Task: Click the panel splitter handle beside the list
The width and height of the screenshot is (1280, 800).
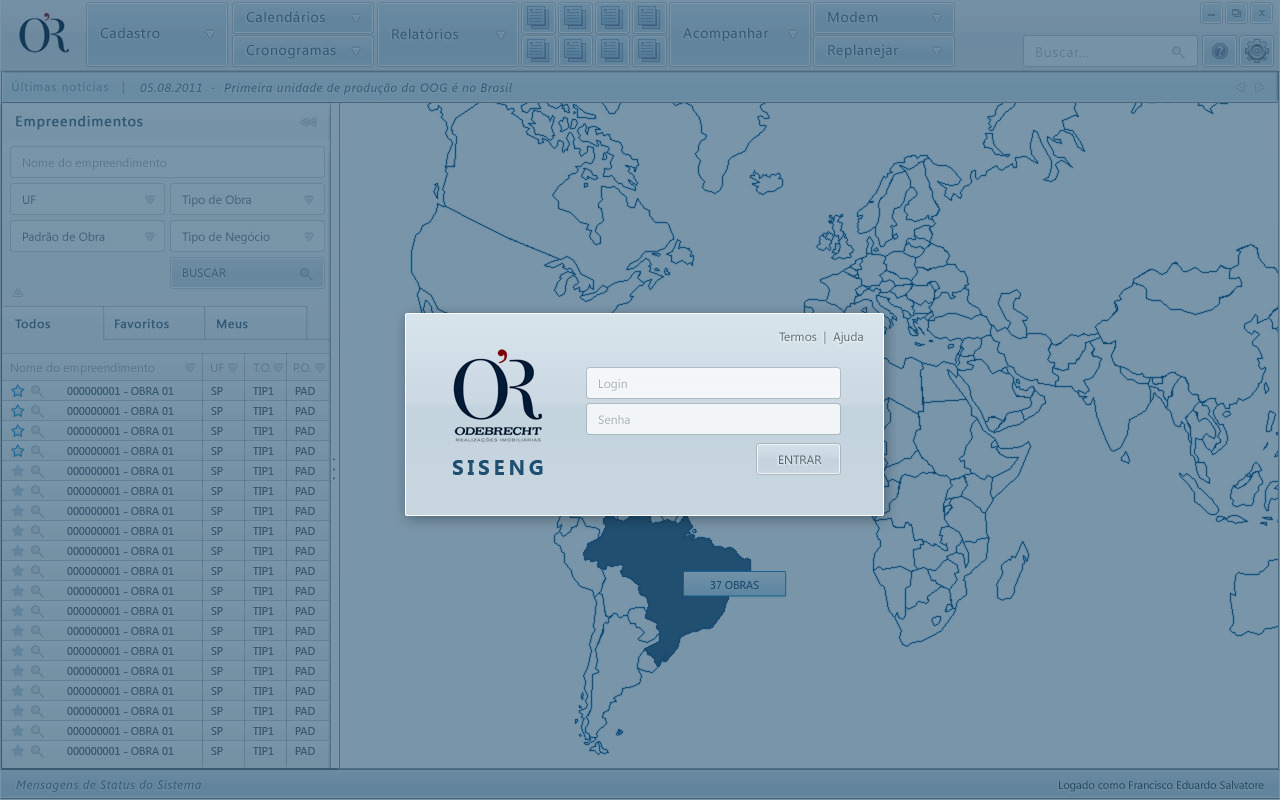Action: pyautogui.click(x=334, y=469)
